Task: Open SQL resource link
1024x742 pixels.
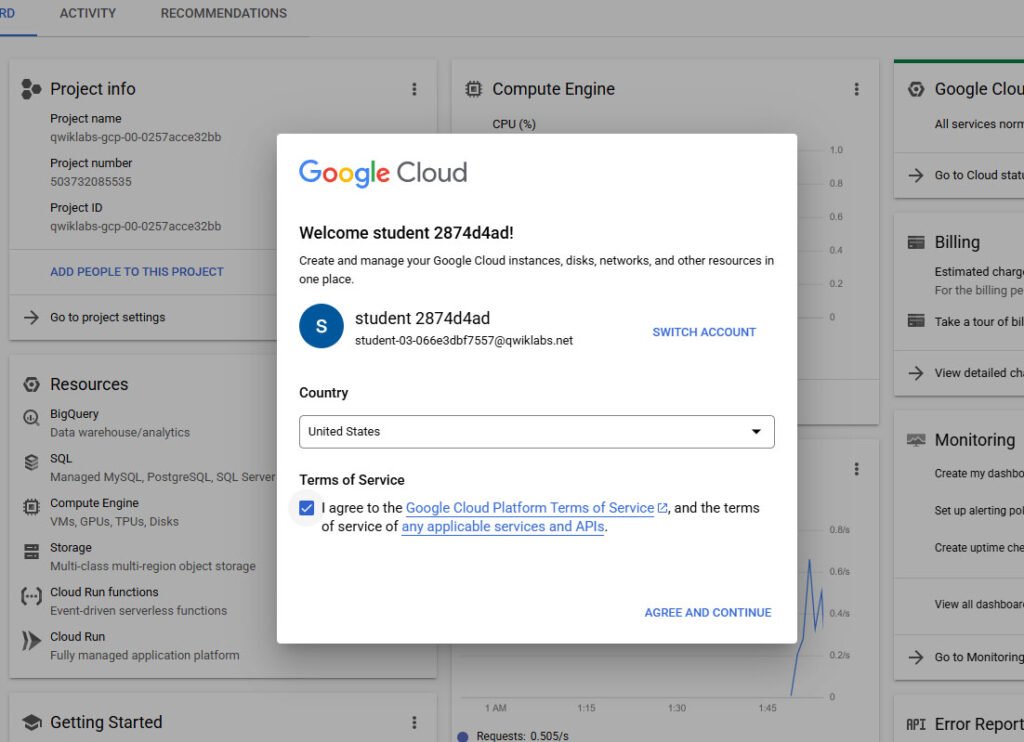Action: point(61,459)
